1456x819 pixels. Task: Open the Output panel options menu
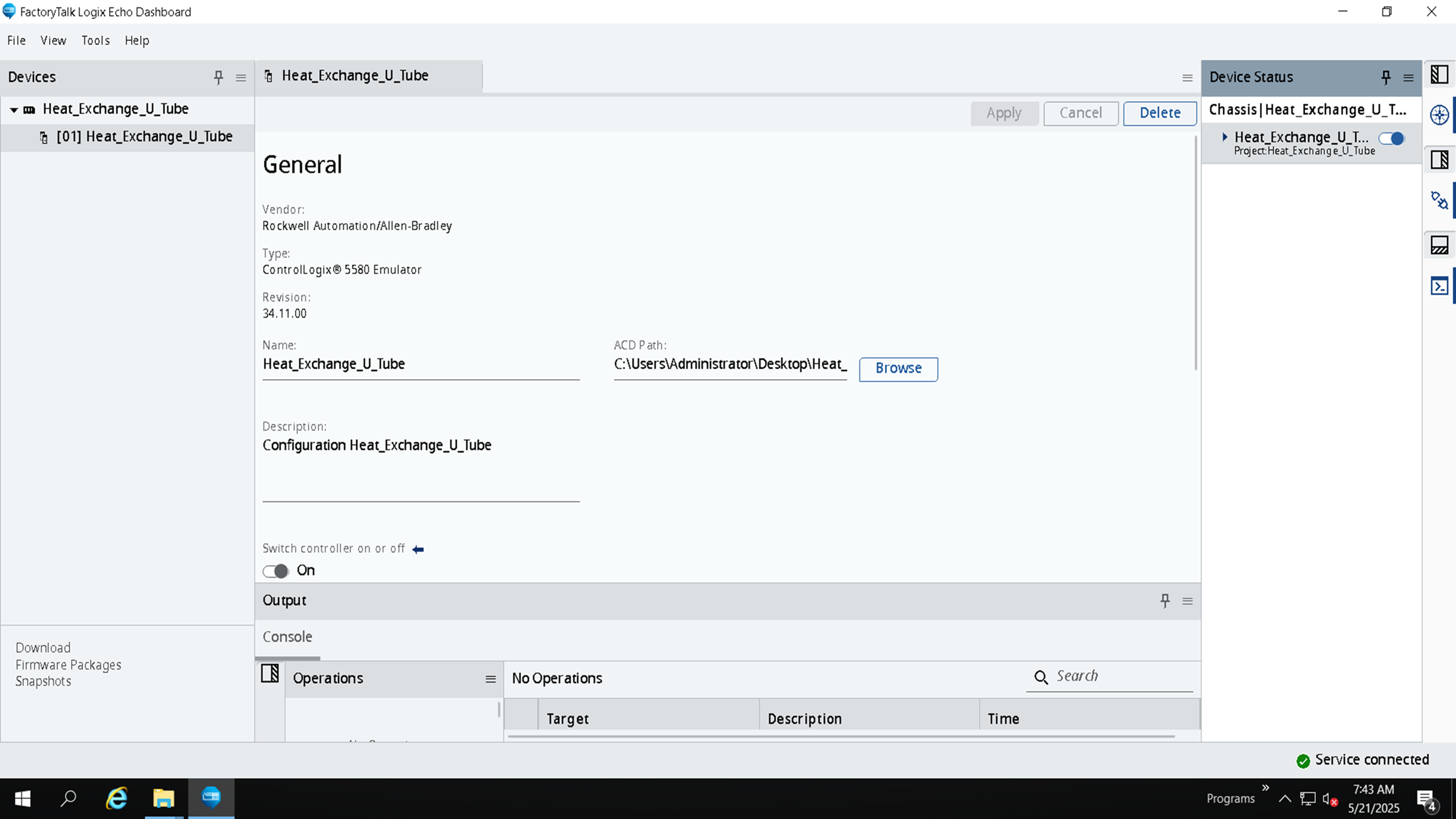(x=1187, y=601)
